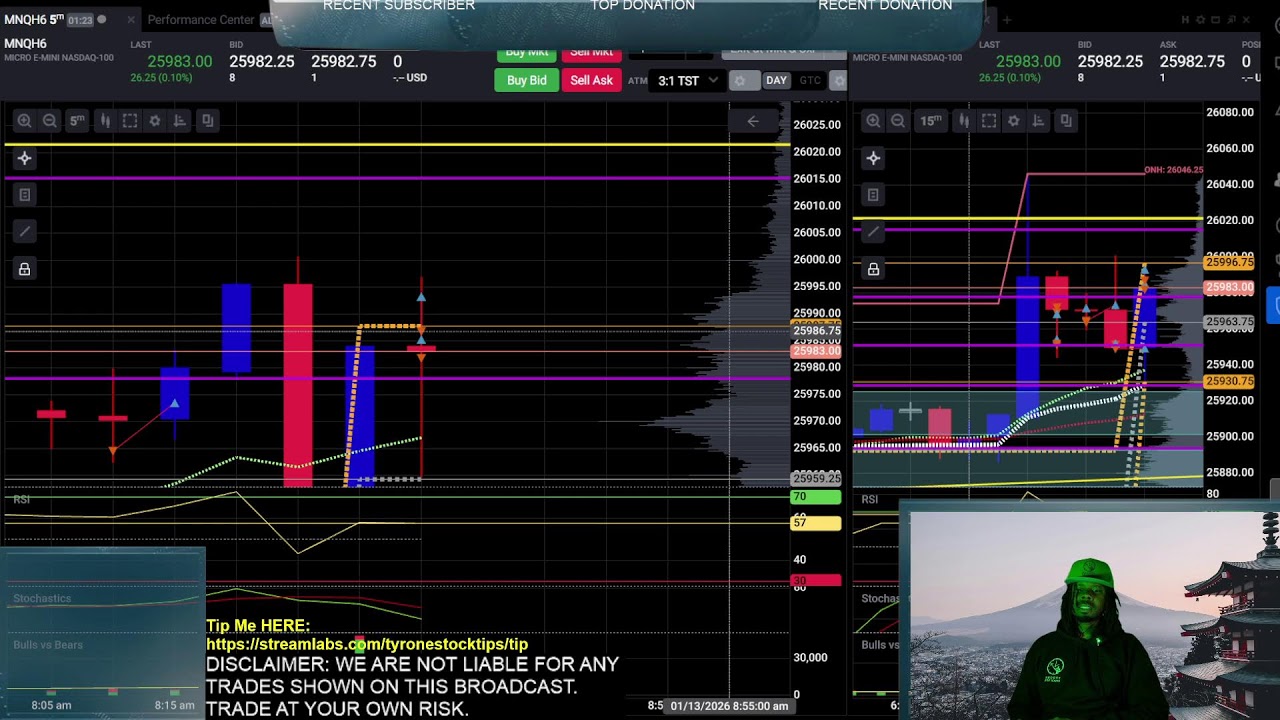Switch to the Performance Center tab
Image resolution: width=1280 pixels, height=720 pixels.
(201, 20)
